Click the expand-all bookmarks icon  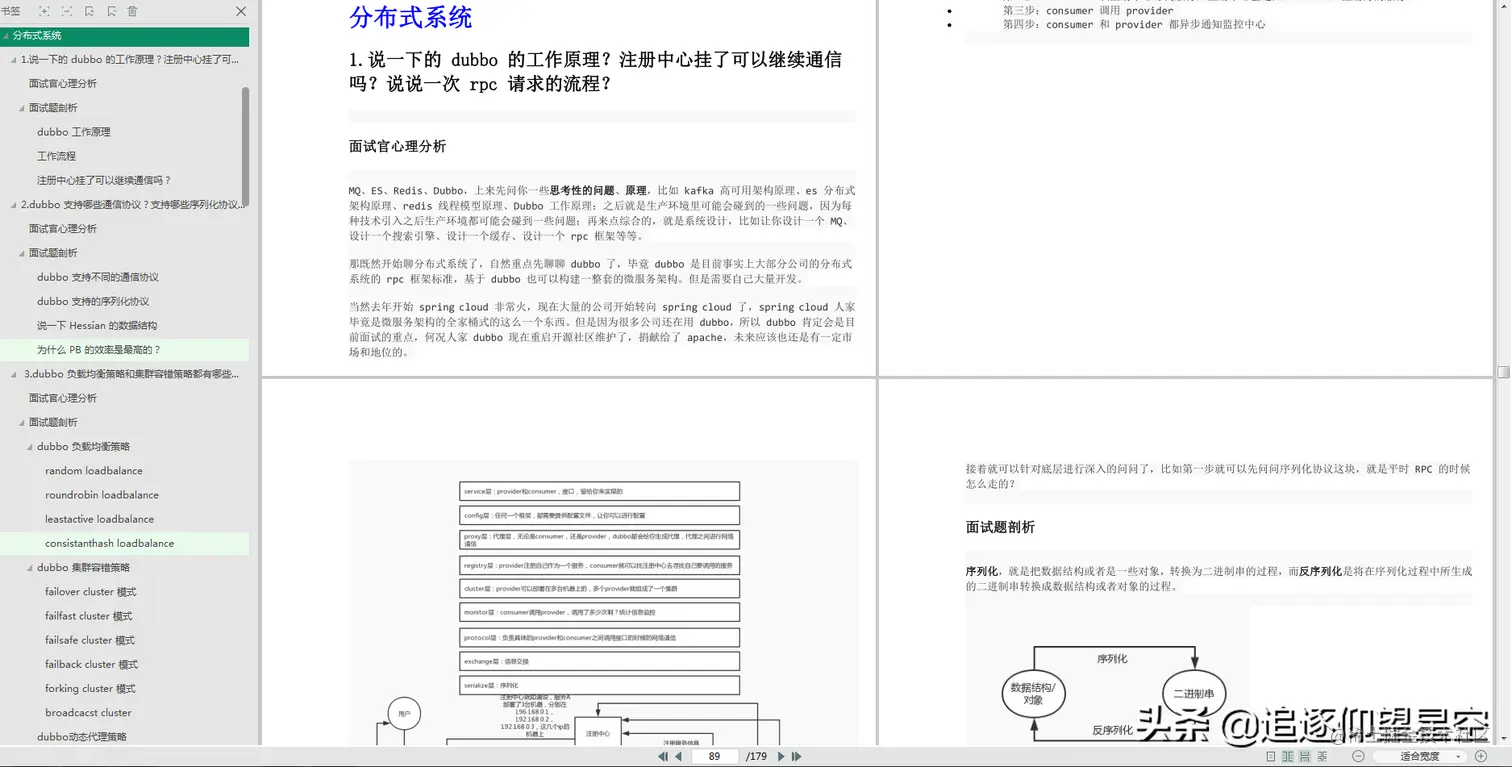coord(44,11)
